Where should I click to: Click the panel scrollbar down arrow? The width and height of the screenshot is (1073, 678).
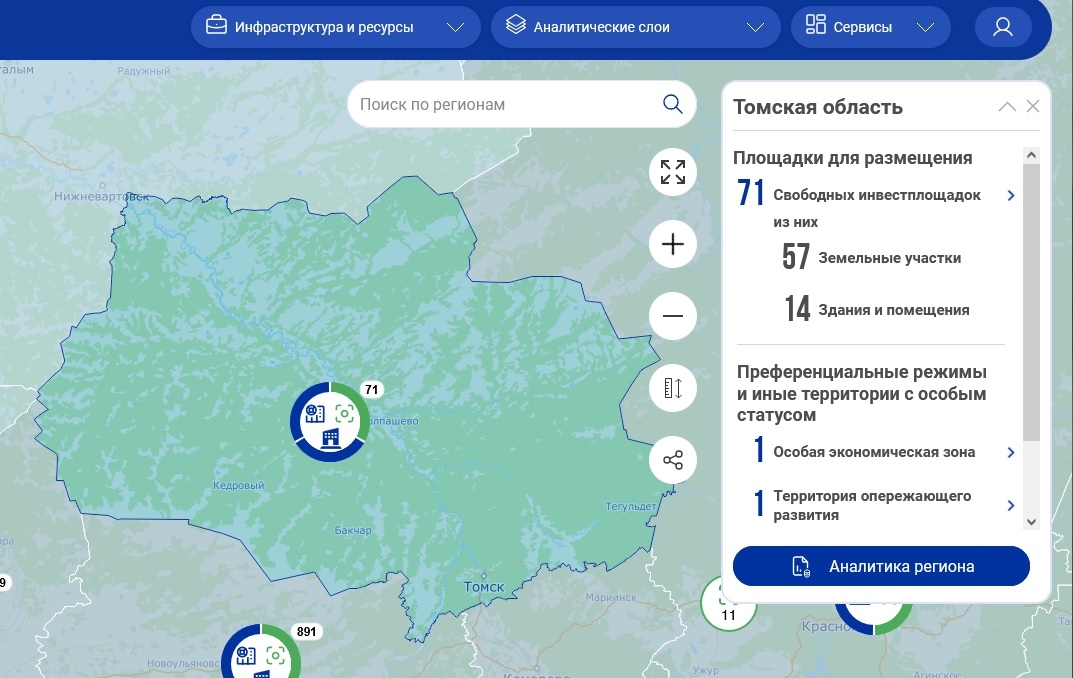pyautogui.click(x=1031, y=522)
